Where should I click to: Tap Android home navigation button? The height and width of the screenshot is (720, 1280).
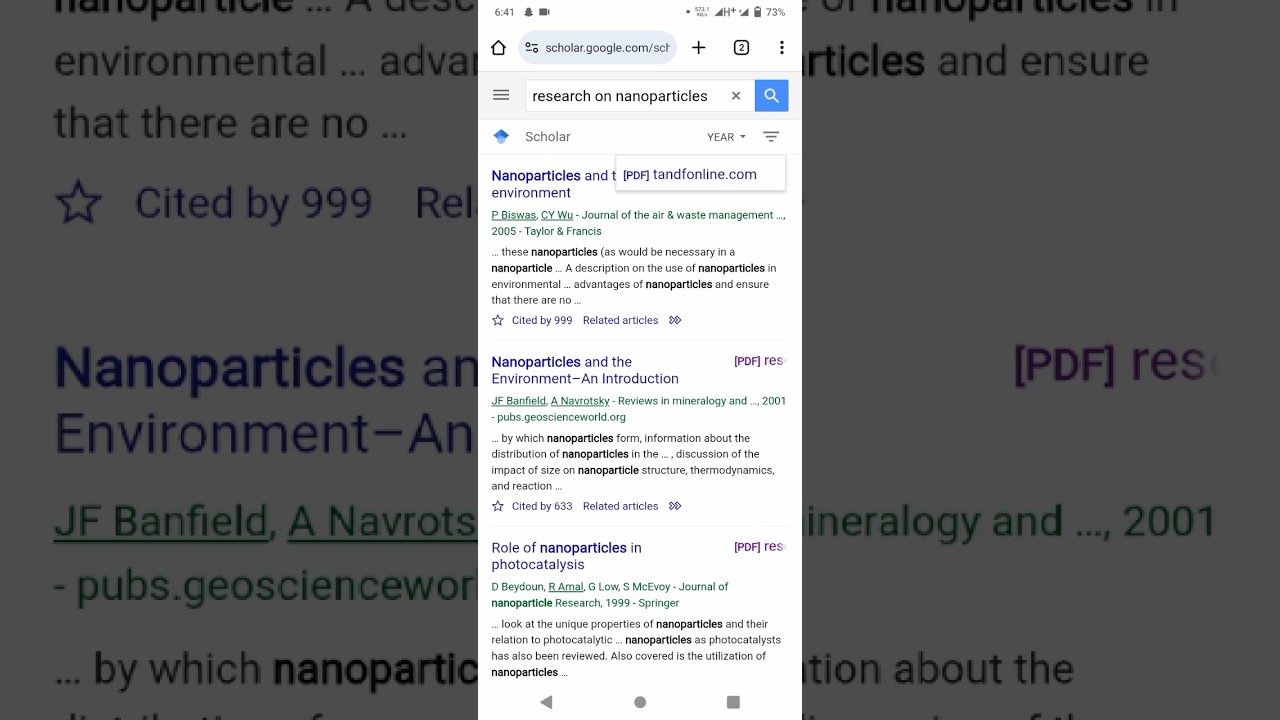[640, 702]
